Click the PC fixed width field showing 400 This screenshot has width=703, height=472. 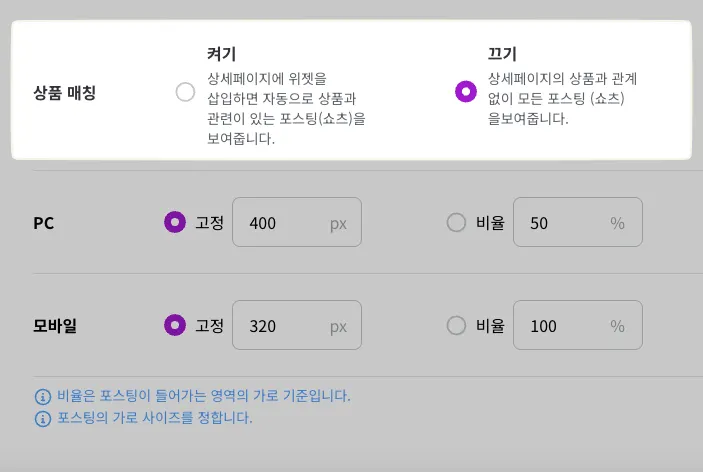coord(296,223)
